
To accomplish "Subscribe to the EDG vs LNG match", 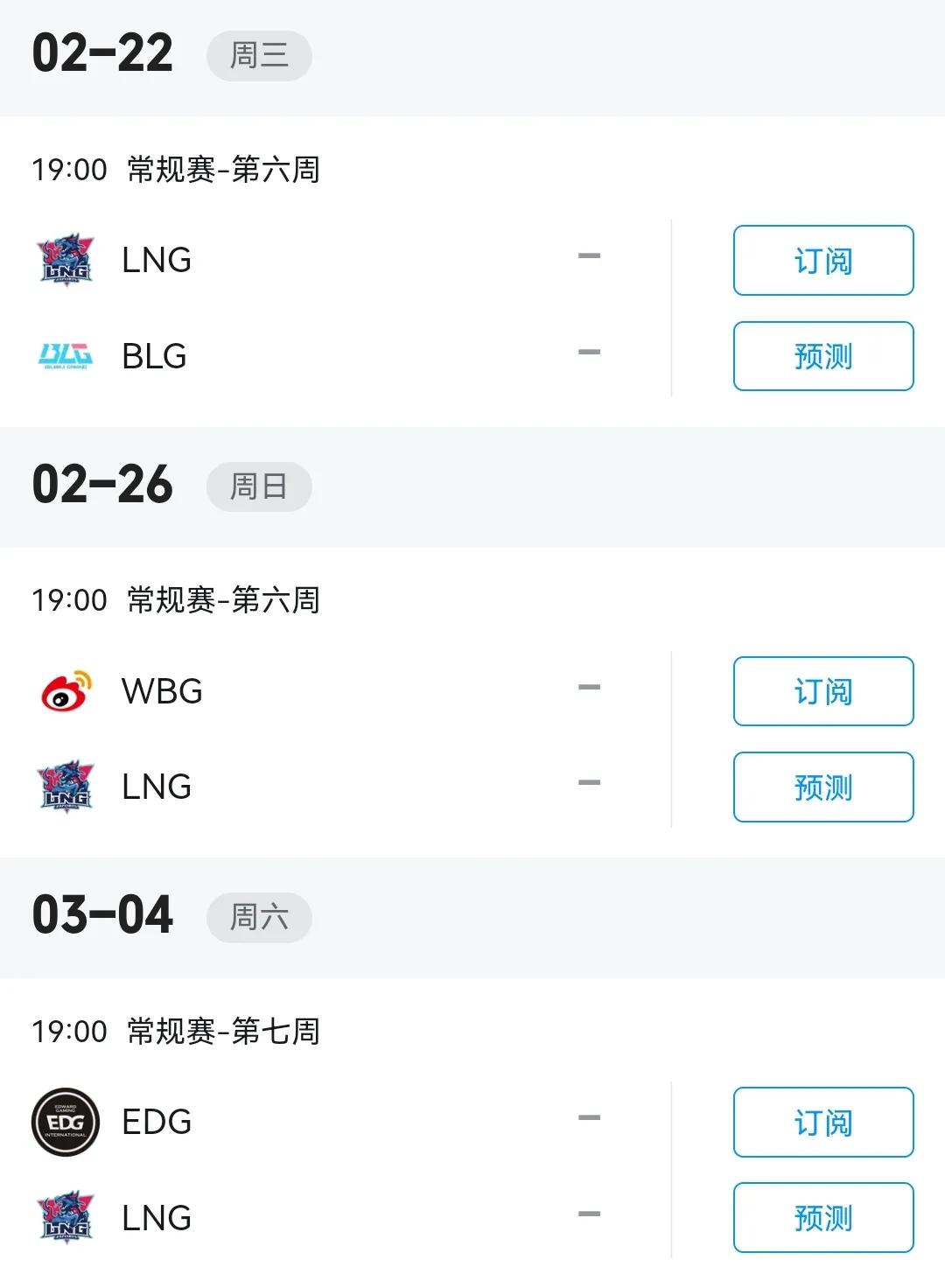I will [822, 1123].
